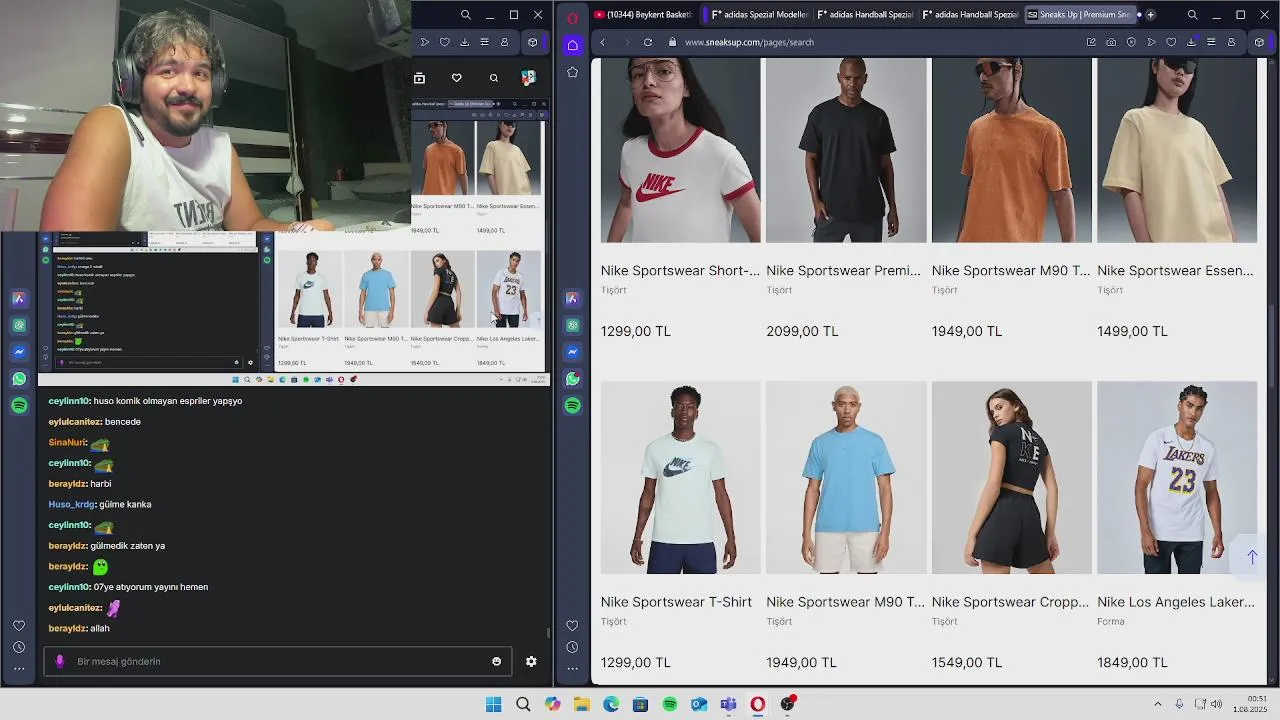Click white Nike ringer tee product image

681,150
